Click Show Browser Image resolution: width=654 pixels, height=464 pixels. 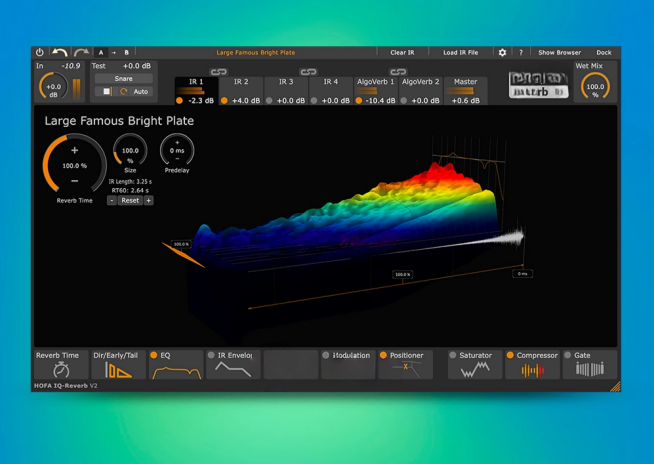point(559,53)
